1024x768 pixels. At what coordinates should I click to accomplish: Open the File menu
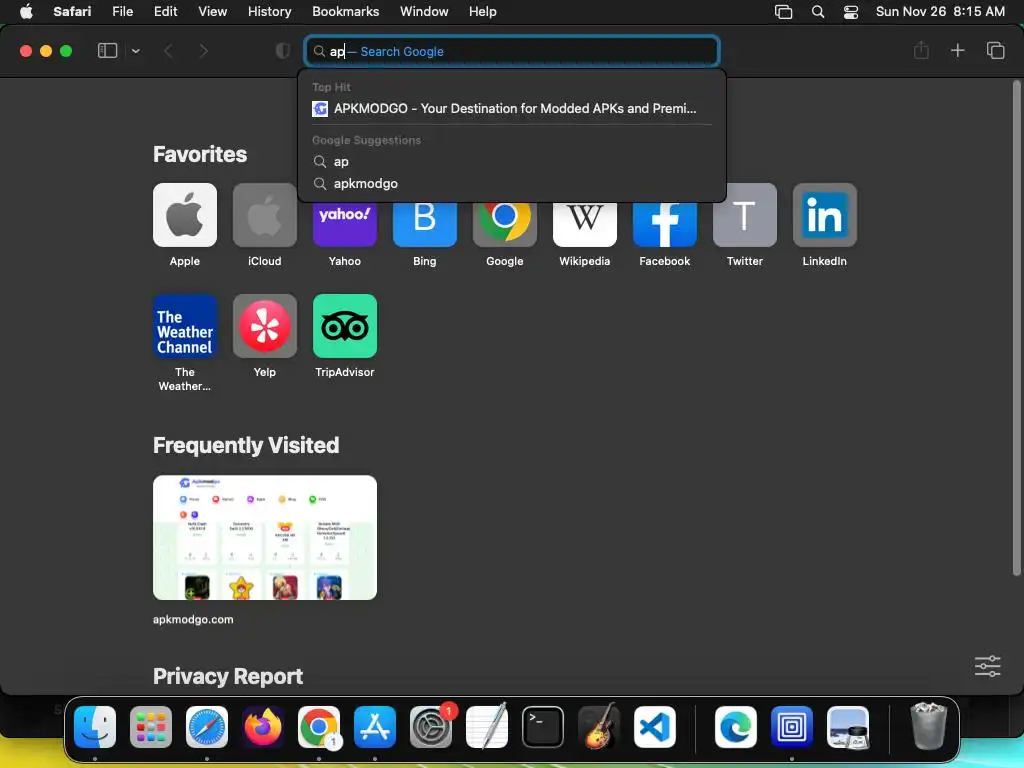coord(122,12)
